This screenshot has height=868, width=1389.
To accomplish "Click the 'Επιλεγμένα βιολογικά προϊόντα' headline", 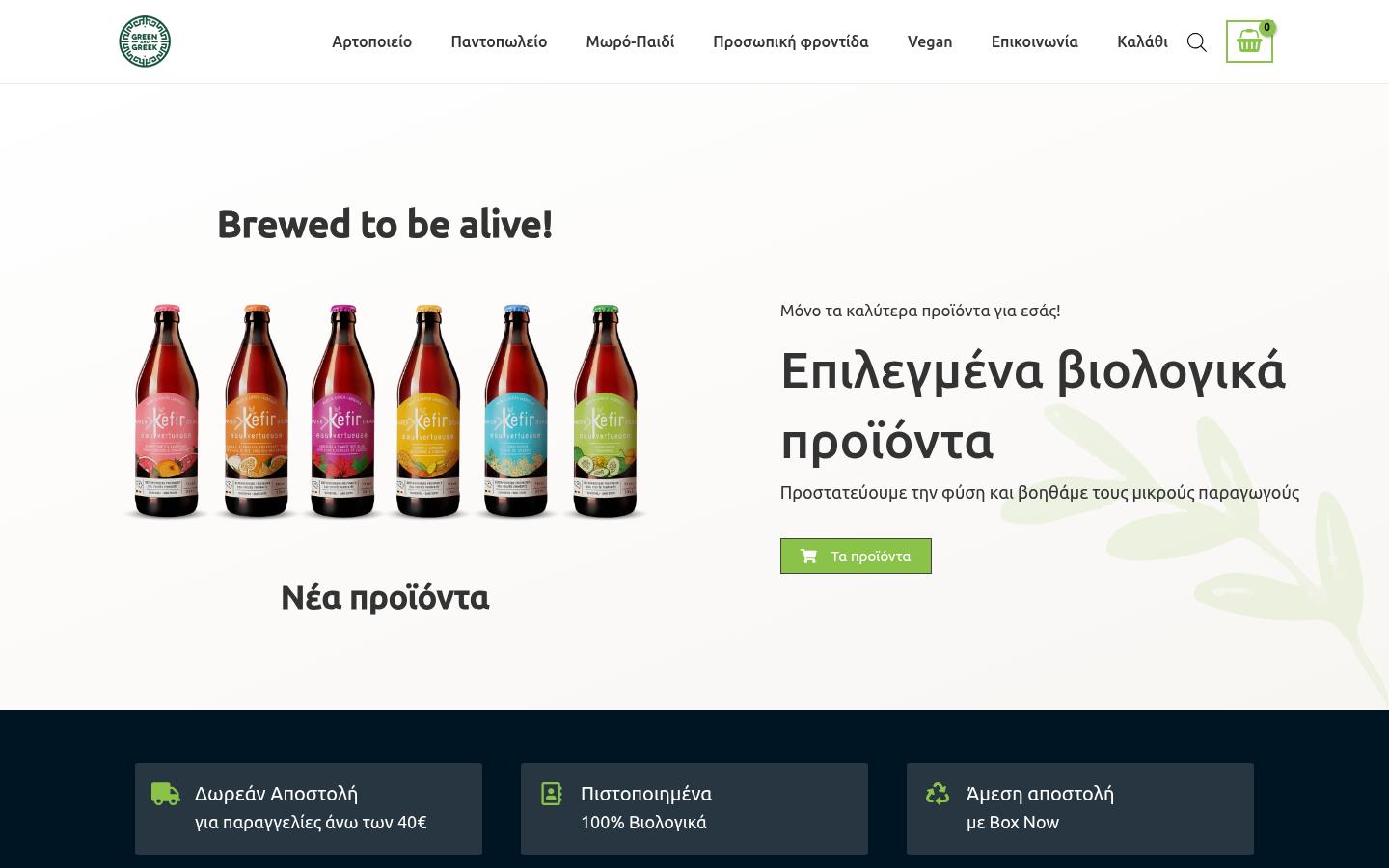I will tap(1033, 405).
